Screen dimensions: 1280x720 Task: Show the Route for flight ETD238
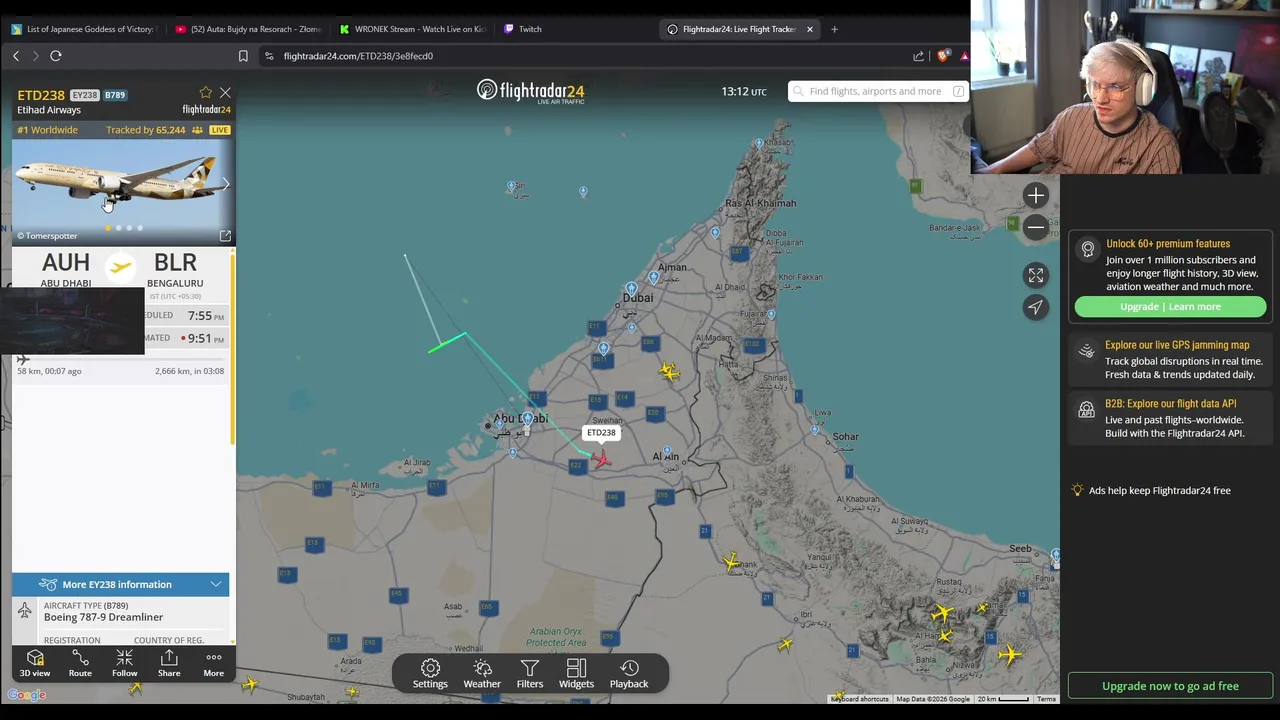(80, 663)
